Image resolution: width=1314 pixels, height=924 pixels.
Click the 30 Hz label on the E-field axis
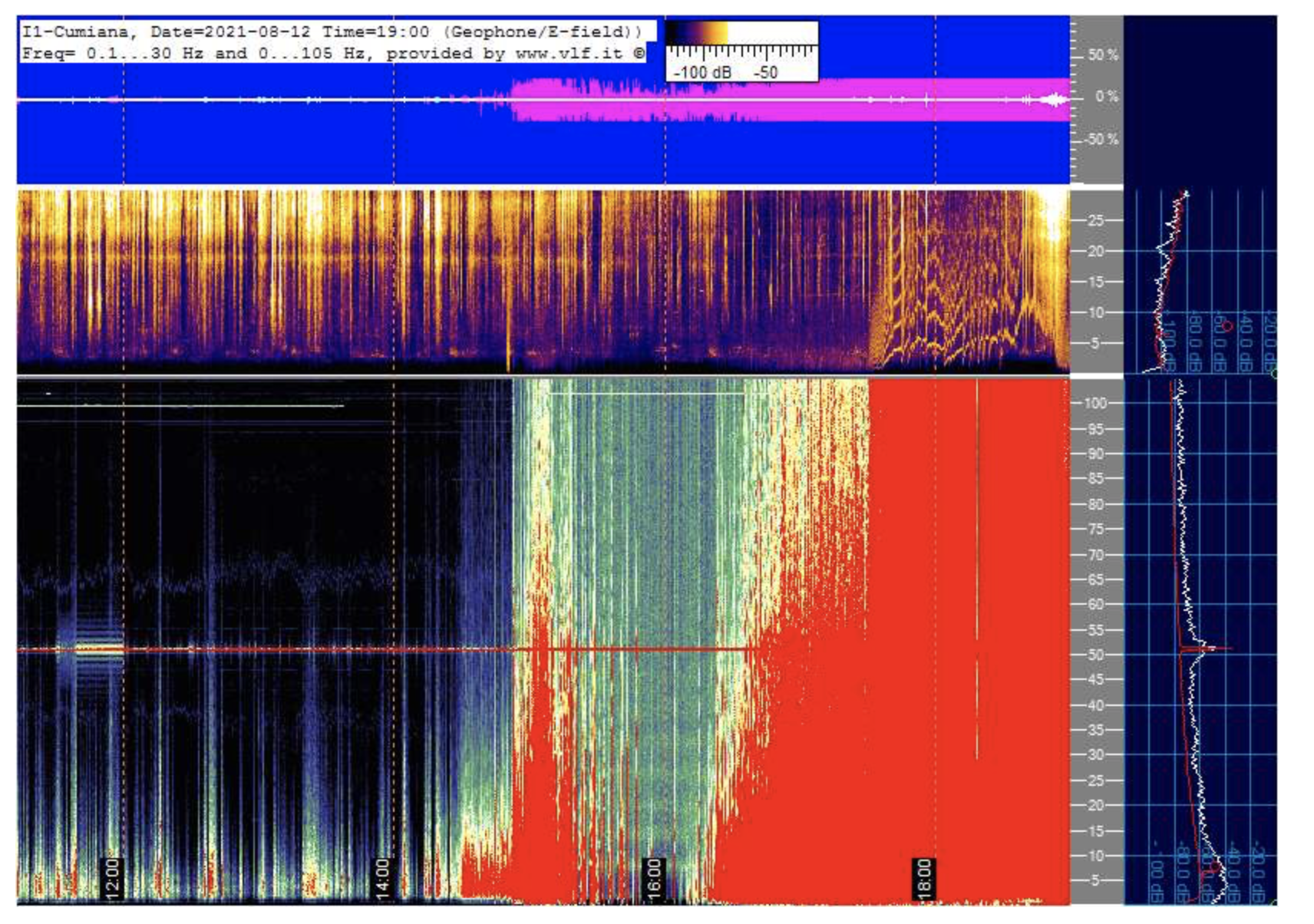pos(1095,755)
